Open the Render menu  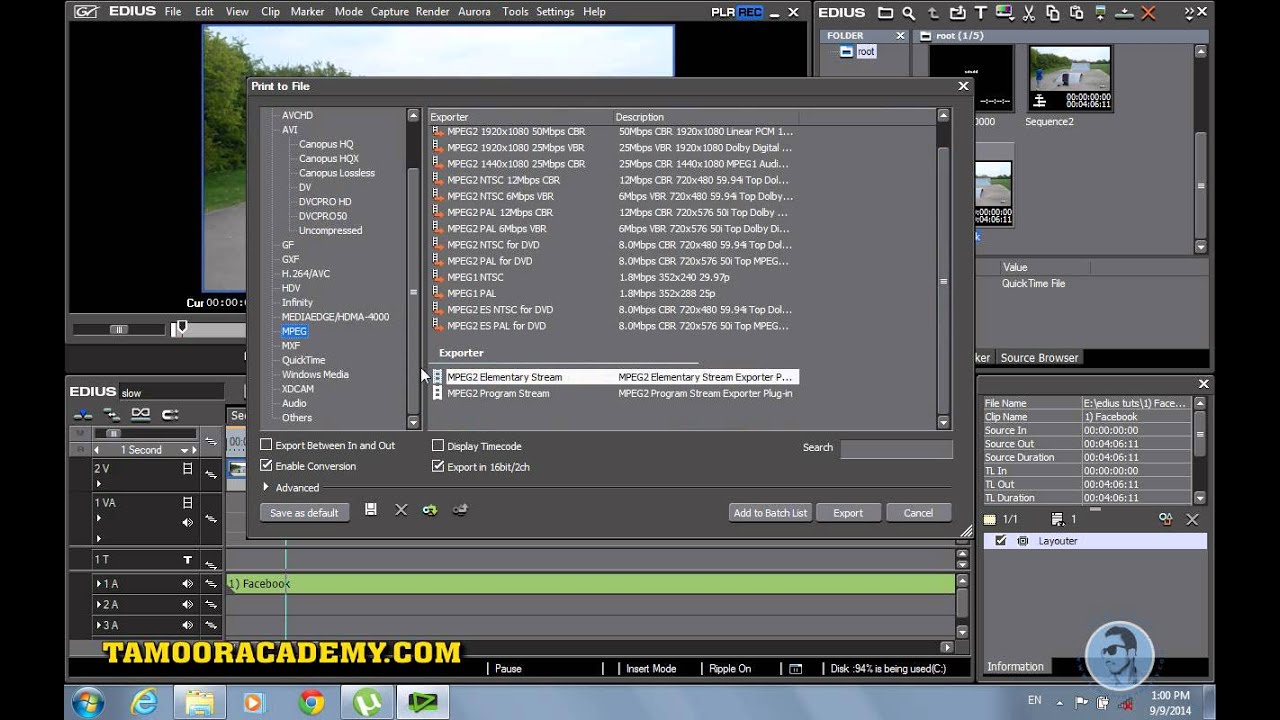click(x=432, y=12)
